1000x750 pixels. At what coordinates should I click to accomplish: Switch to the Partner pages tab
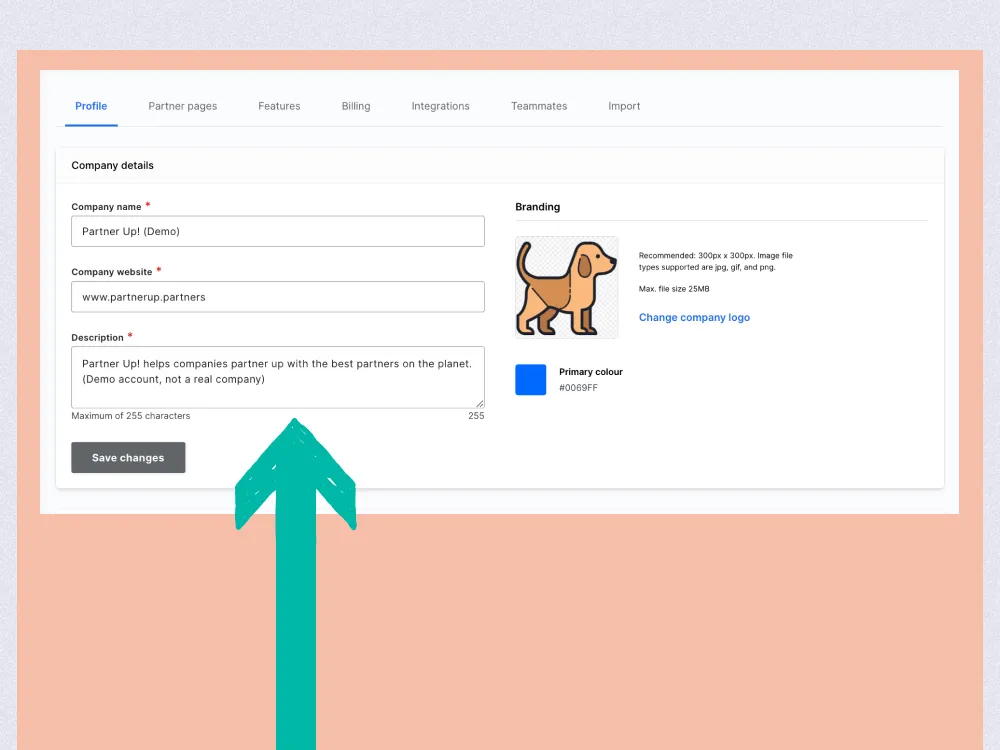coord(183,106)
